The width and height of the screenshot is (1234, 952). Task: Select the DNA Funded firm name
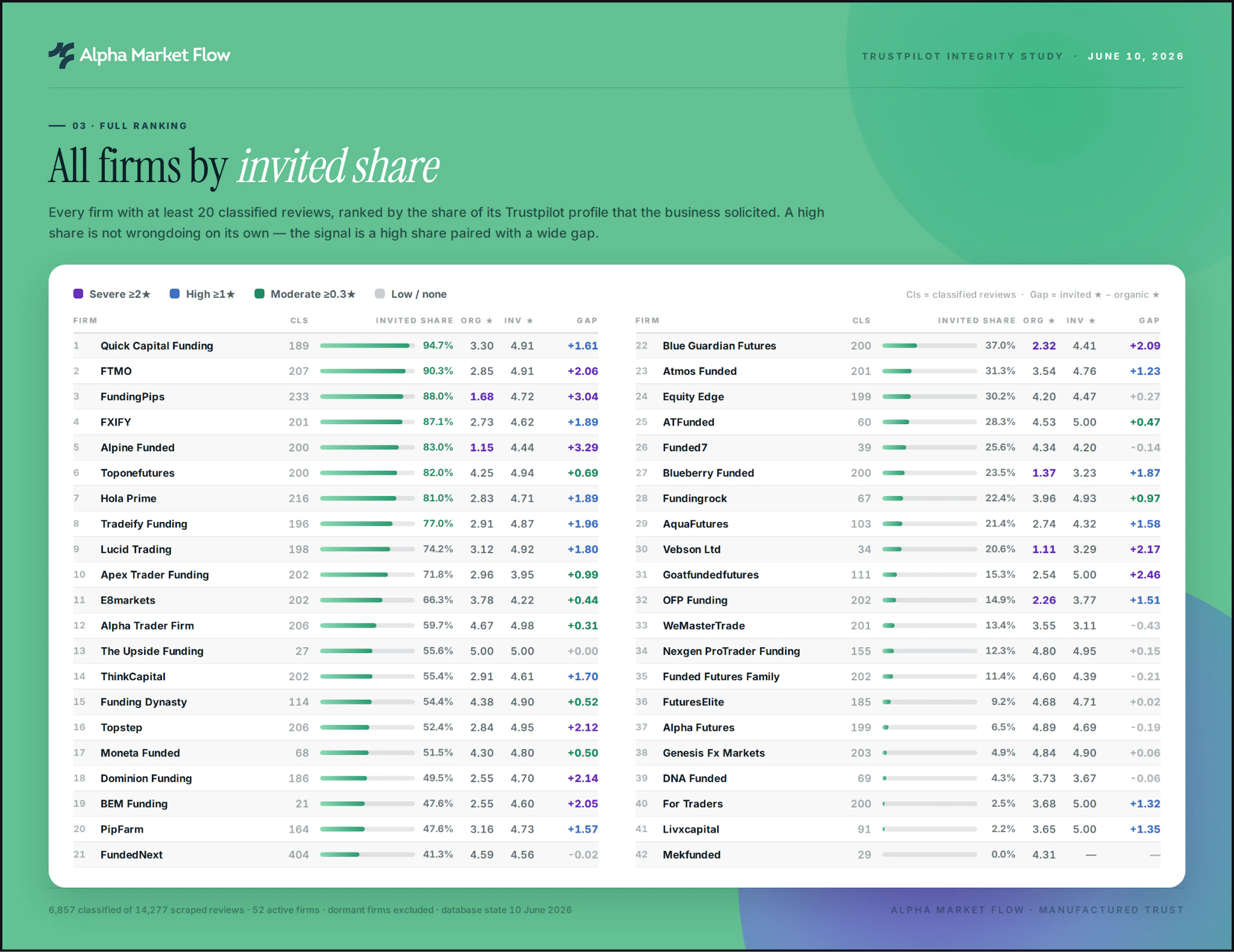(694, 778)
